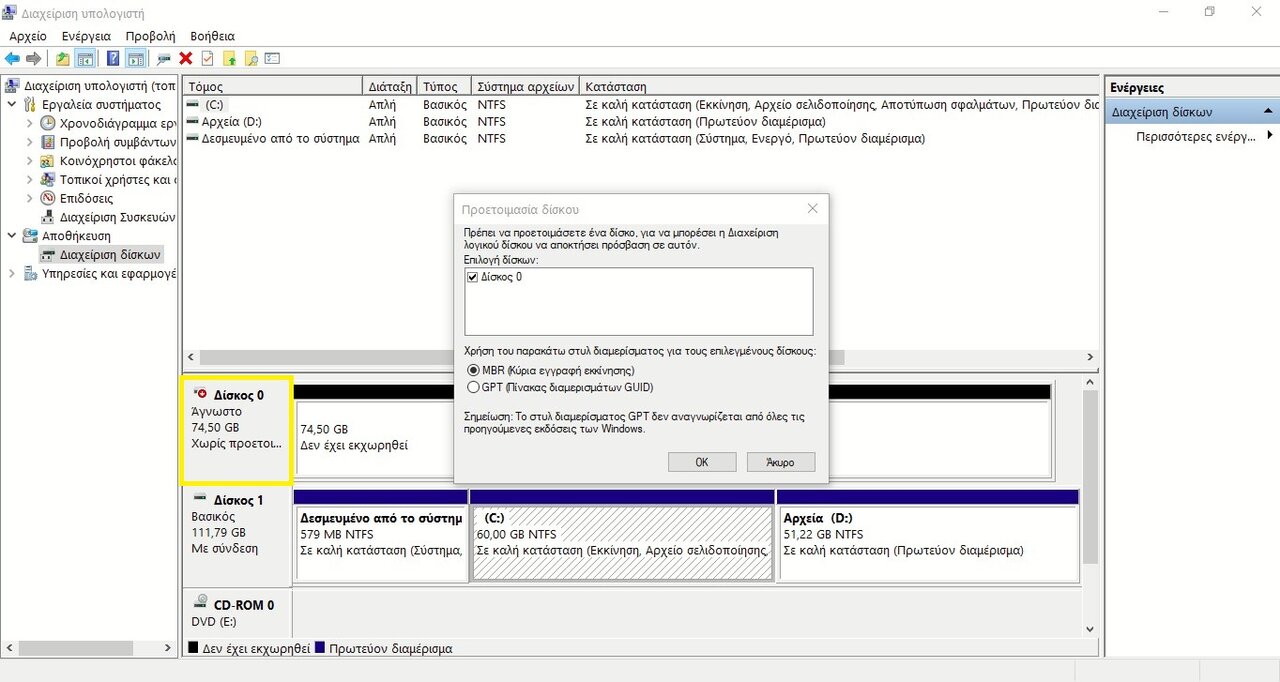1280x682 pixels.
Task: Select the MBR partition style radio button
Action: [473, 371]
